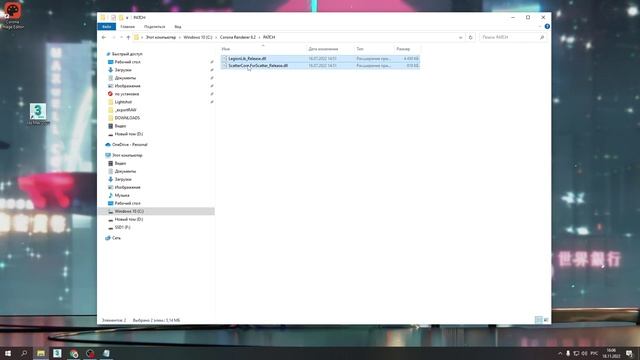
Task: Open the volume control from the system tray
Action: [x=584, y=353]
